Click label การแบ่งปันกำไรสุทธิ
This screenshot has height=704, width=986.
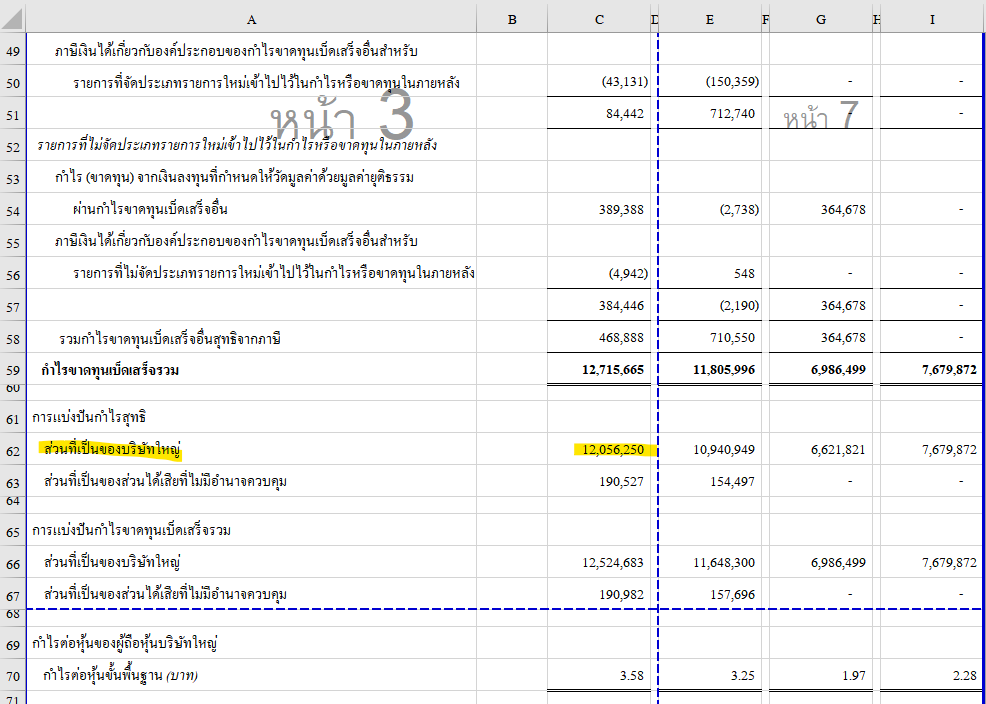click(89, 417)
